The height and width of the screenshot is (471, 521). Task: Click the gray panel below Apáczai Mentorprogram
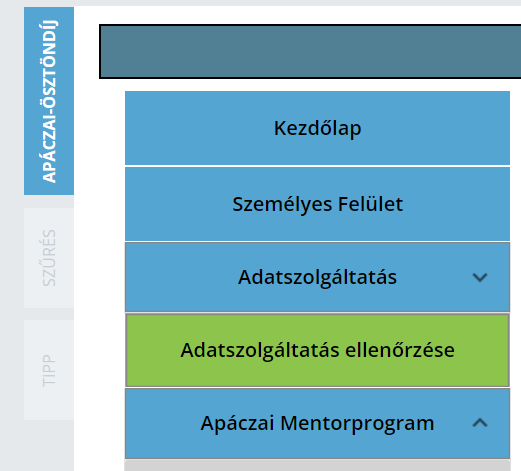317,465
